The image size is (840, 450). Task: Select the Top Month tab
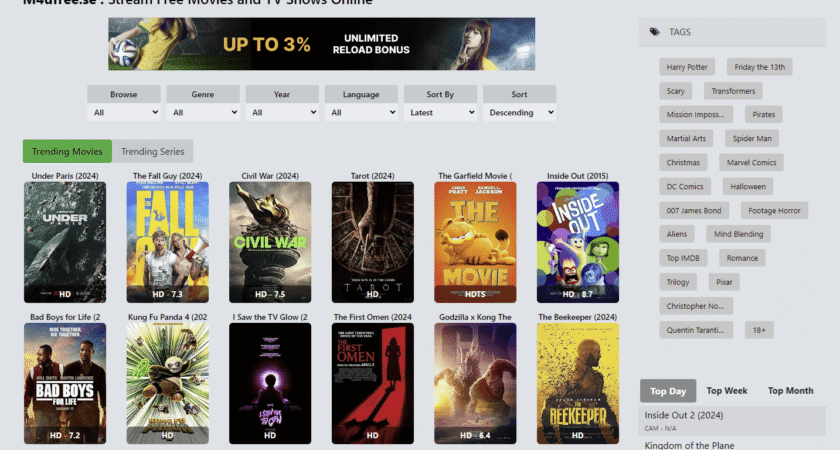pyautogui.click(x=790, y=391)
